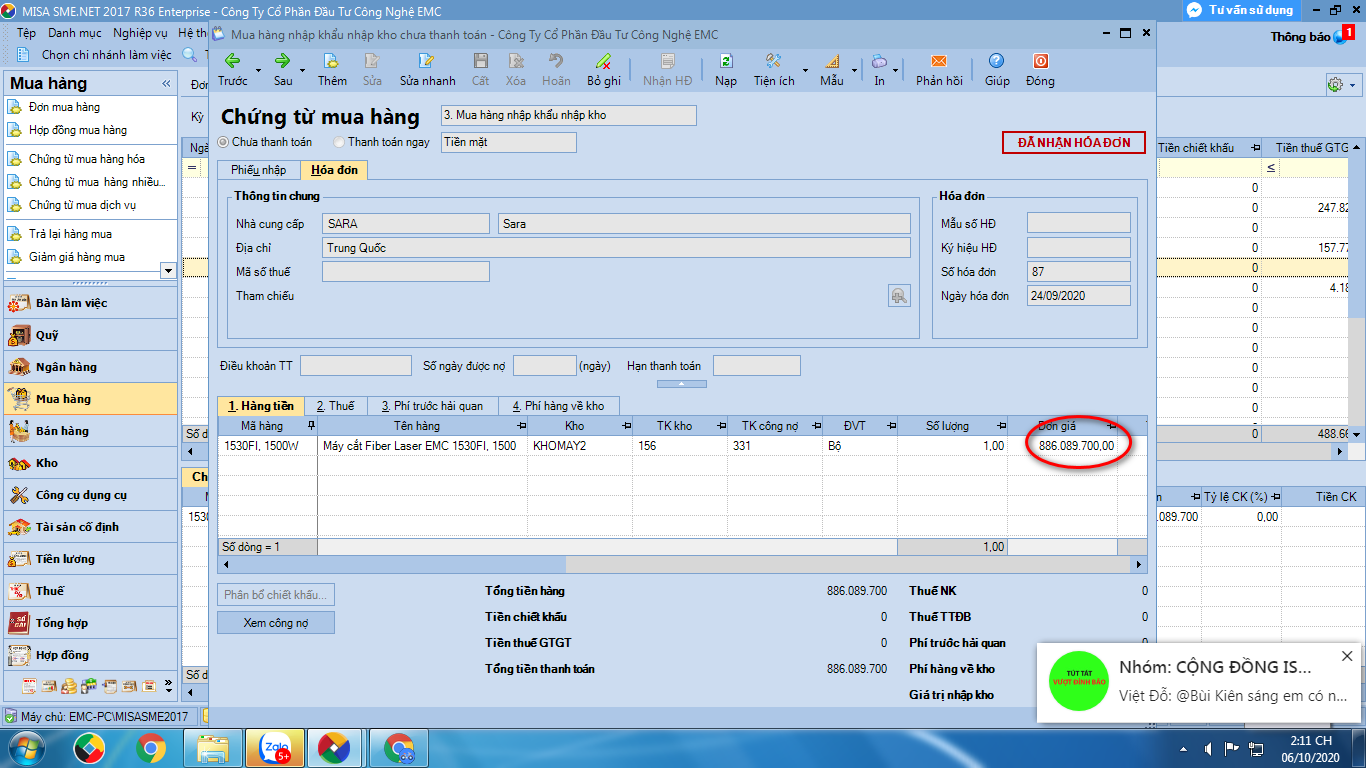This screenshot has width=1366, height=768.
Task: Collapse the voucher header section arrow
Action: (681, 384)
